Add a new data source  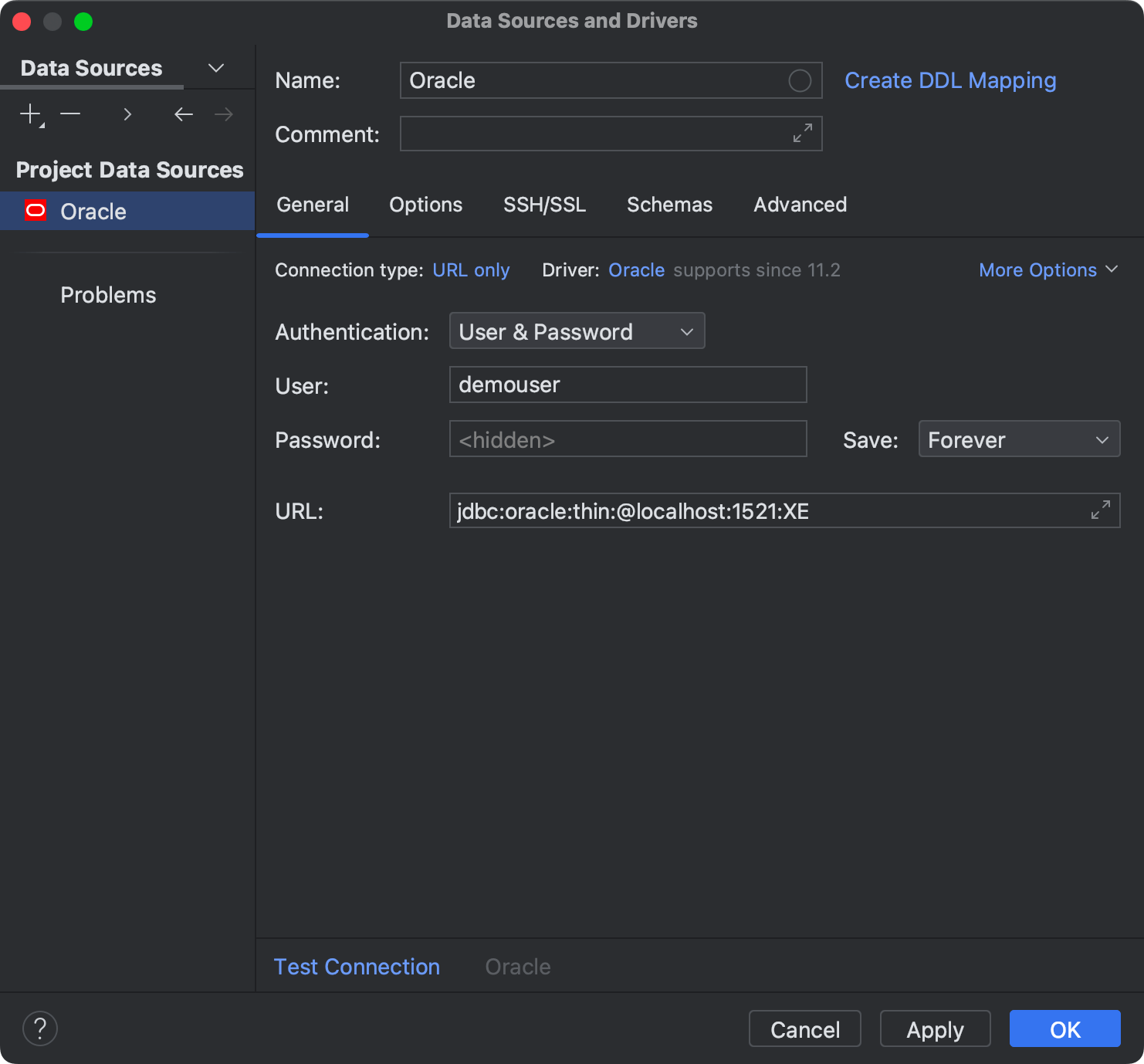point(29,114)
